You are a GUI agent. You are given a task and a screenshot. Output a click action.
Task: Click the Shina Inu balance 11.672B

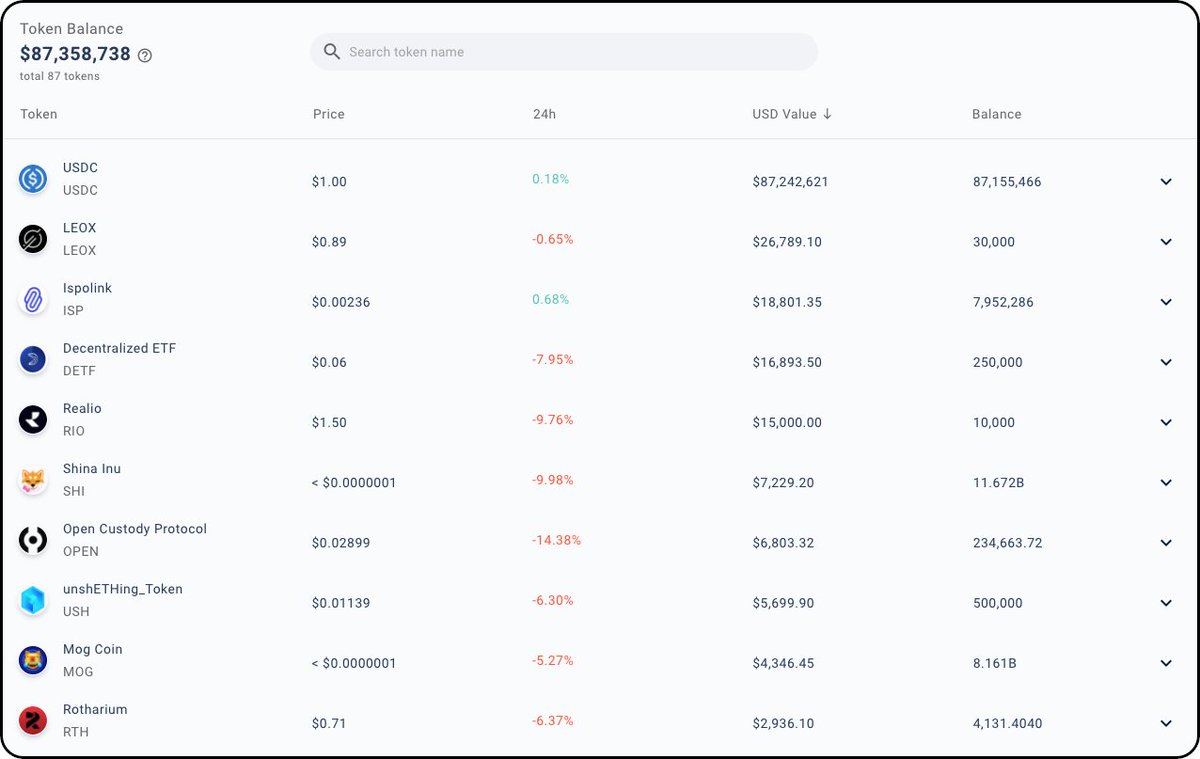[x=998, y=482]
